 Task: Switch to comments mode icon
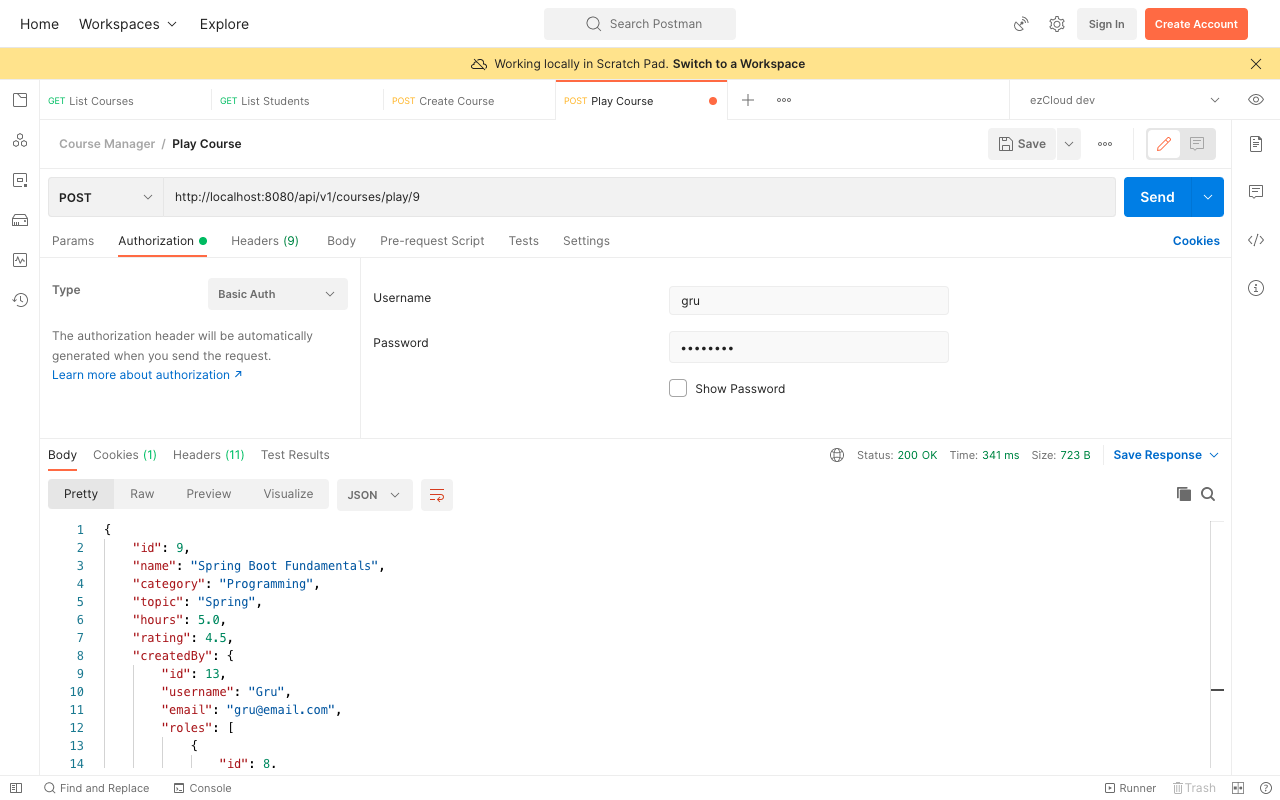1197,144
